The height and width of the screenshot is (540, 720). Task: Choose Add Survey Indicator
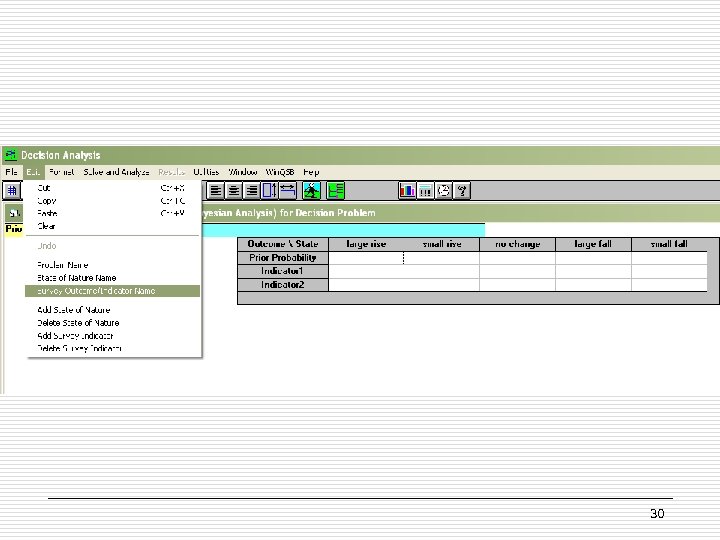[x=112, y=336]
